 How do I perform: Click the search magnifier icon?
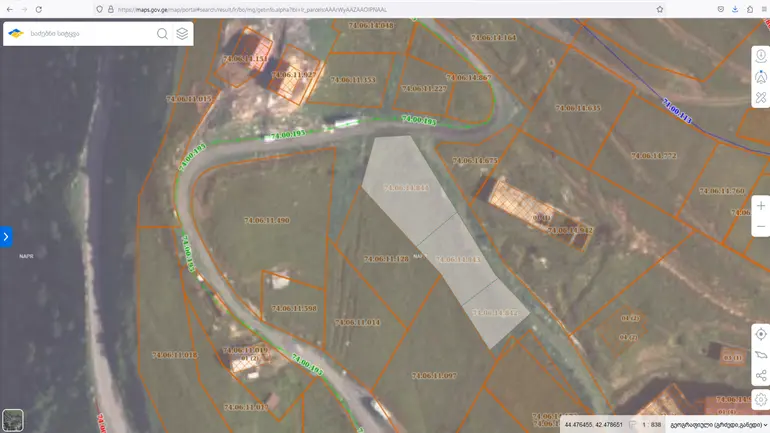162,33
